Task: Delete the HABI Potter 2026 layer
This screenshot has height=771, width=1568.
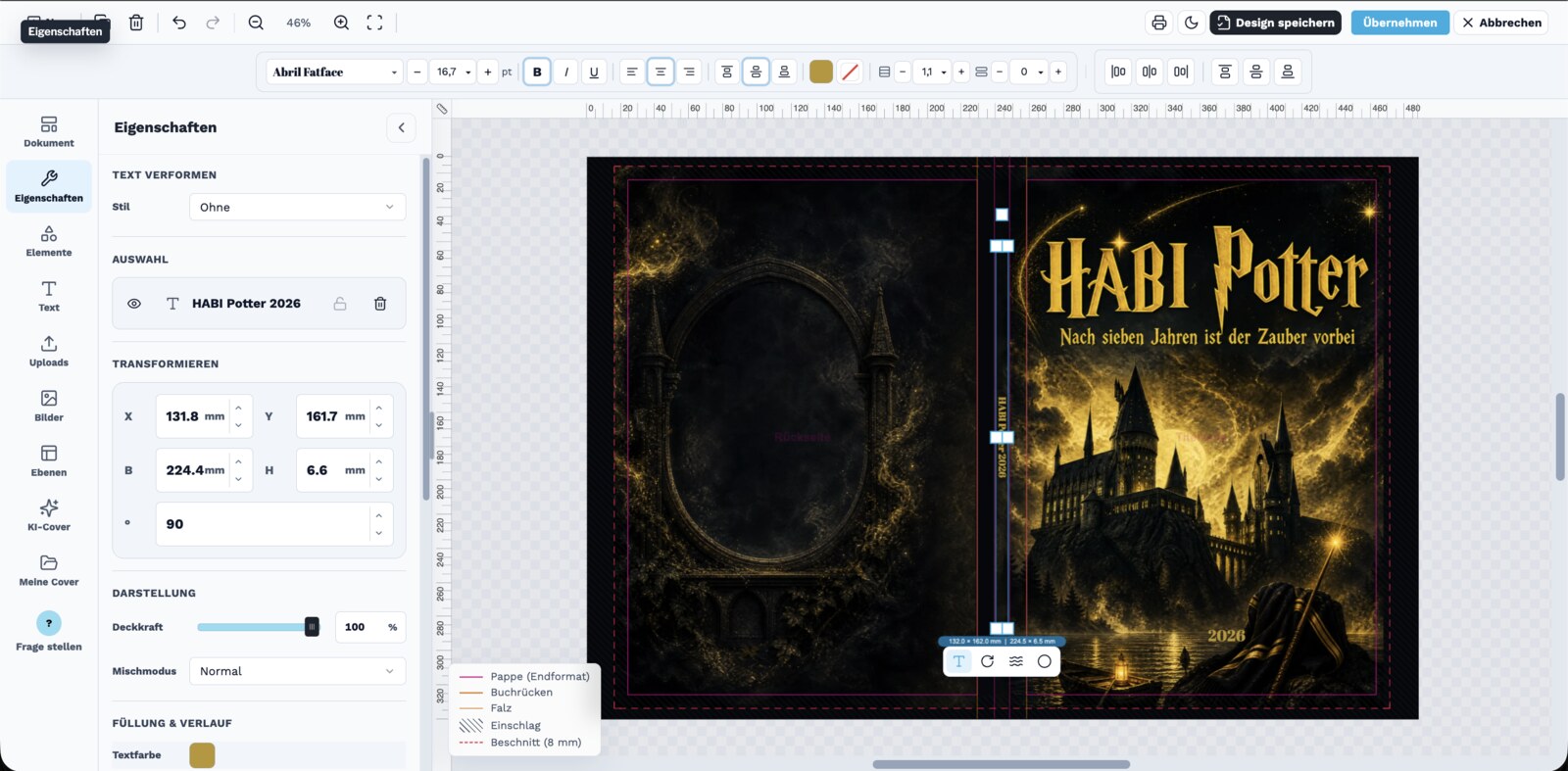Action: [x=380, y=304]
